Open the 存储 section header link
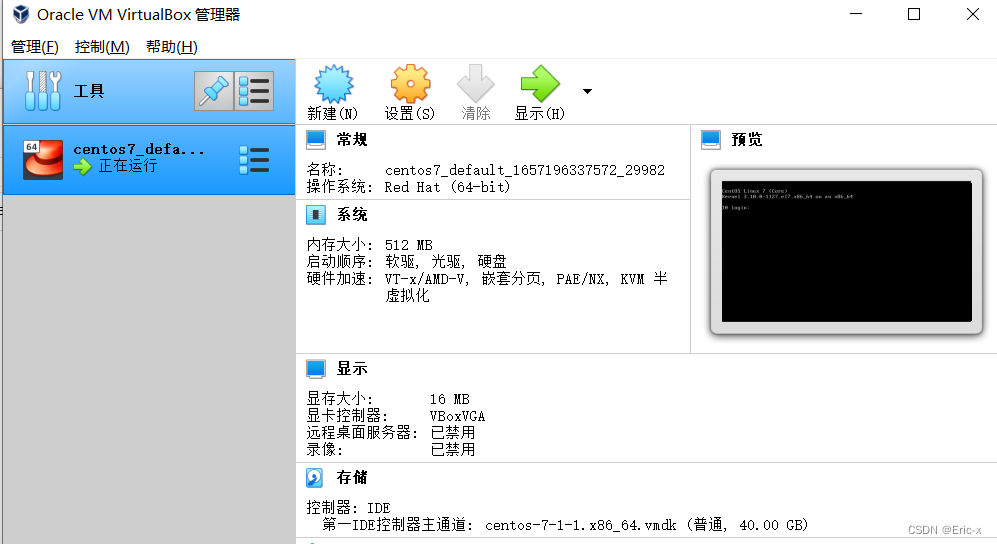 352,478
